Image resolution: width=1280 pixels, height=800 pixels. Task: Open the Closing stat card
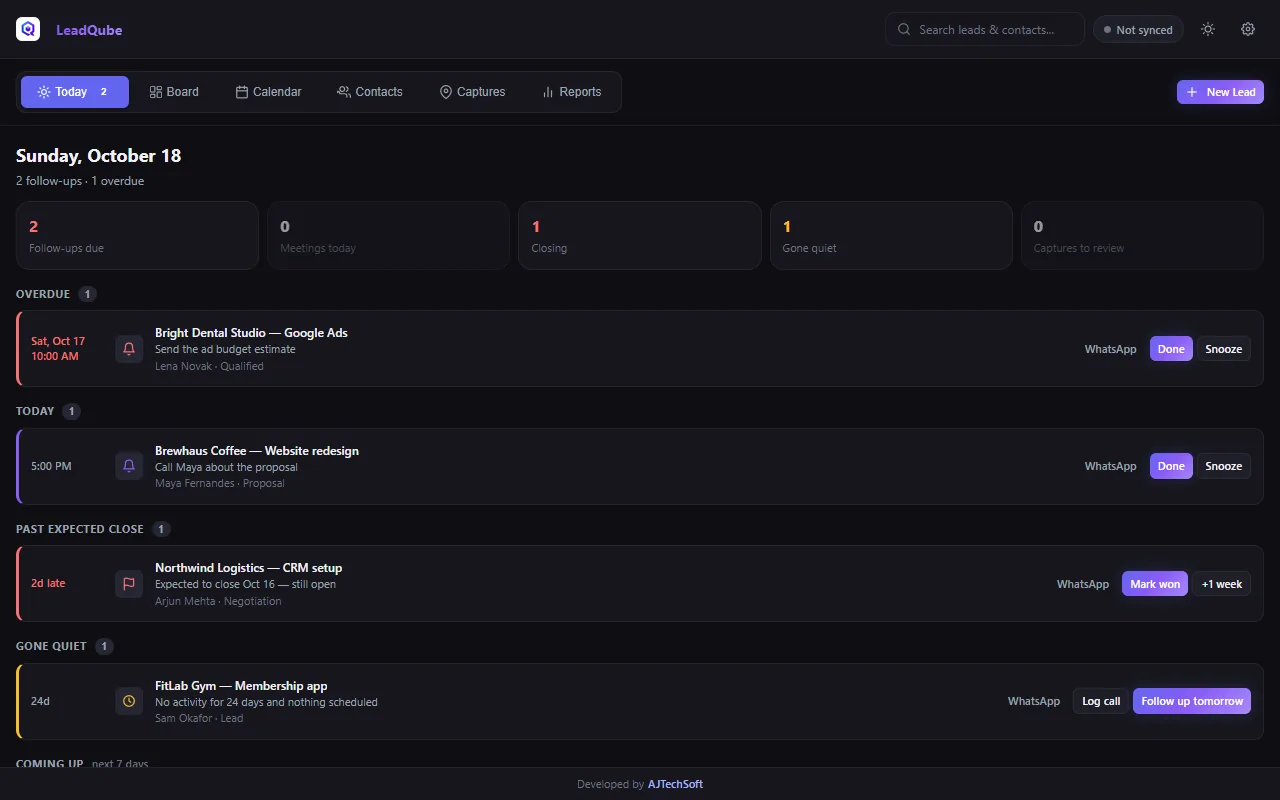[x=640, y=236]
